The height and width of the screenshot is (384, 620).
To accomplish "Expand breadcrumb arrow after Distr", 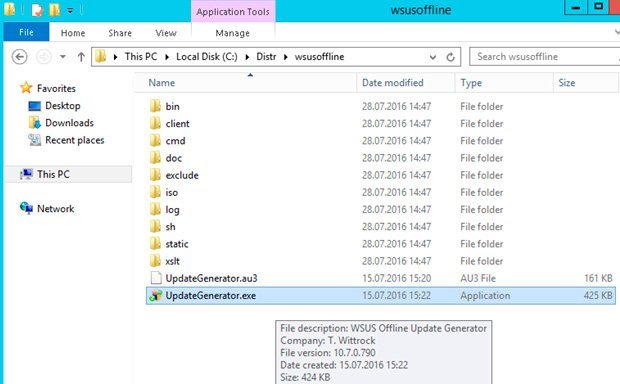I will (x=285, y=57).
